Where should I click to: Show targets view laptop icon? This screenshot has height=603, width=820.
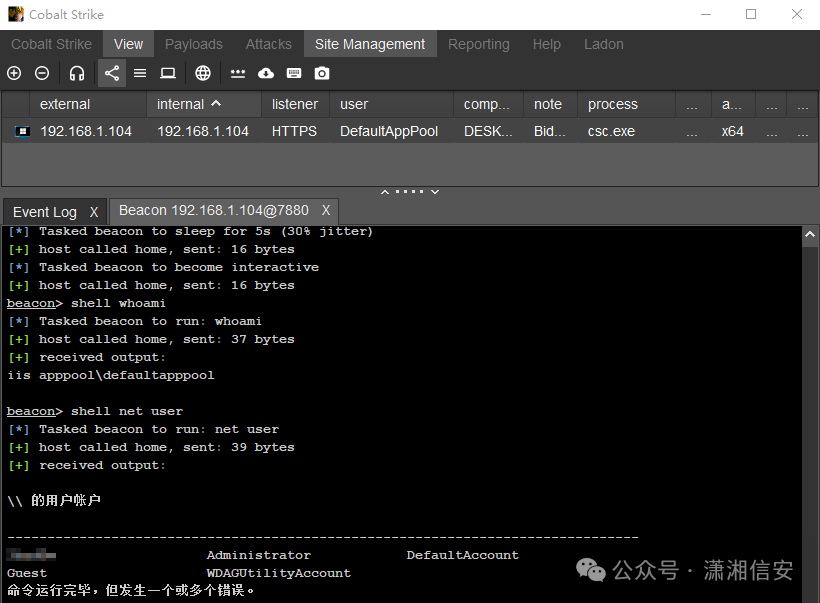click(168, 73)
